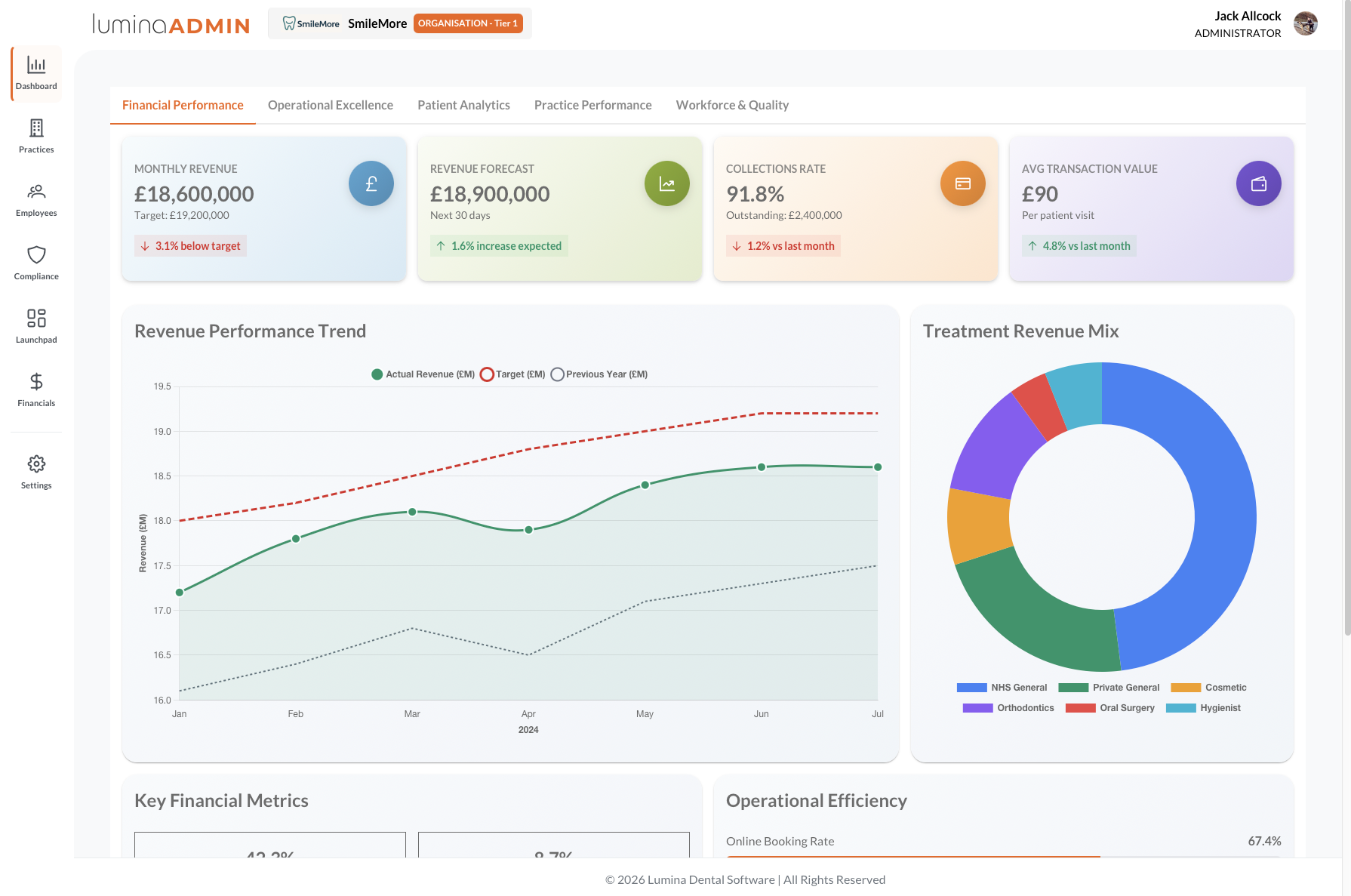
Task: Click the chart icon on Revenue Forecast card
Action: [666, 183]
